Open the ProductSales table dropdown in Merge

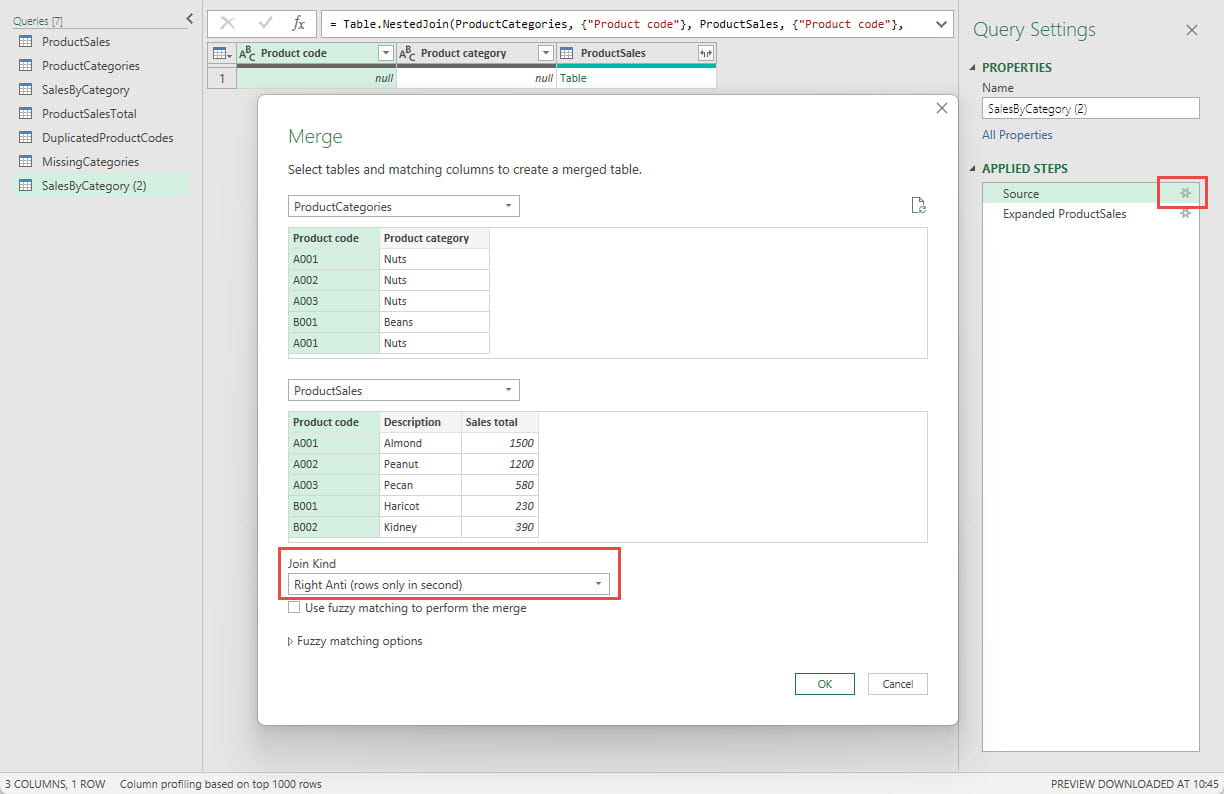point(403,391)
